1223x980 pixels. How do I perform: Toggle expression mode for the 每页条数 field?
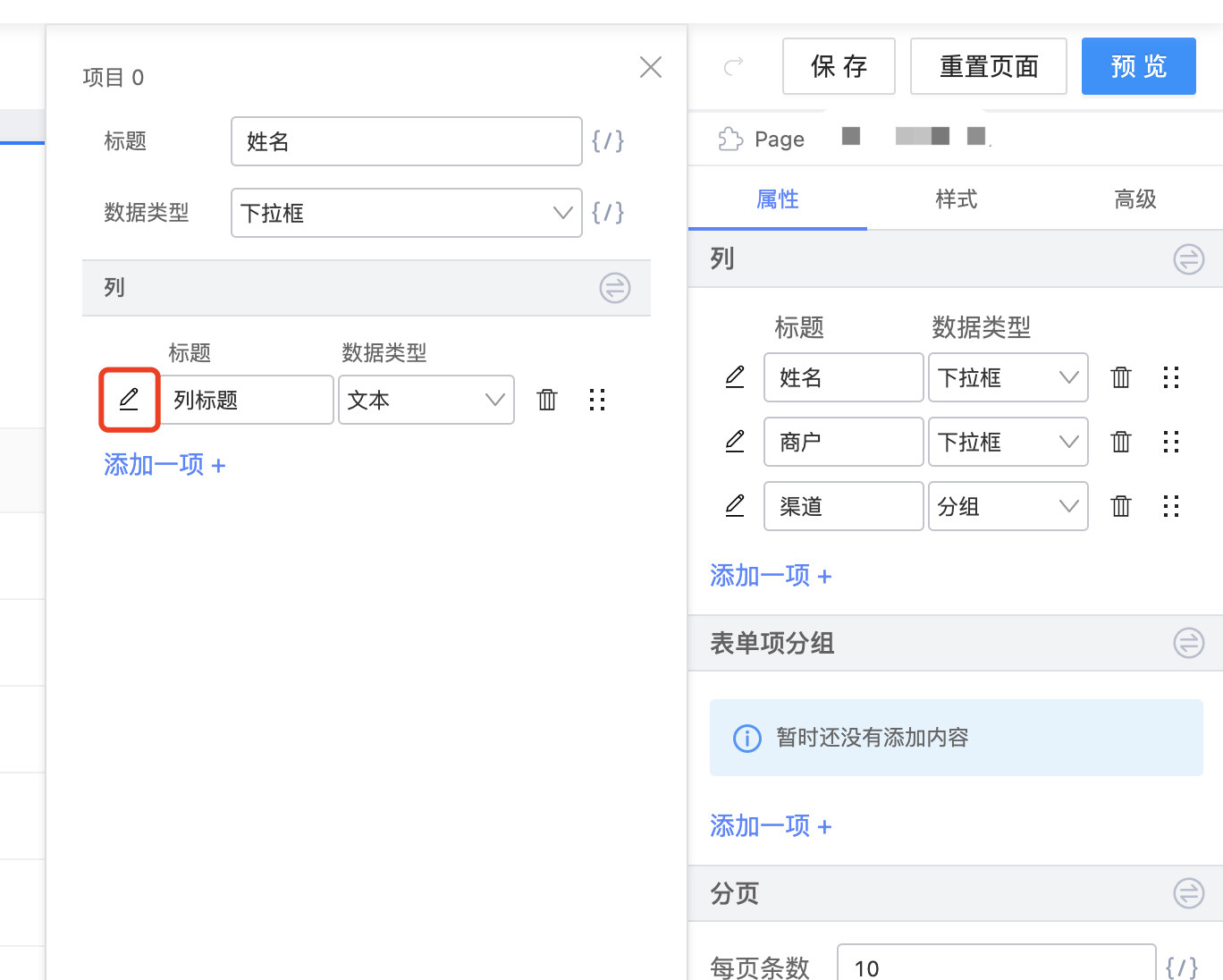coord(1182,967)
